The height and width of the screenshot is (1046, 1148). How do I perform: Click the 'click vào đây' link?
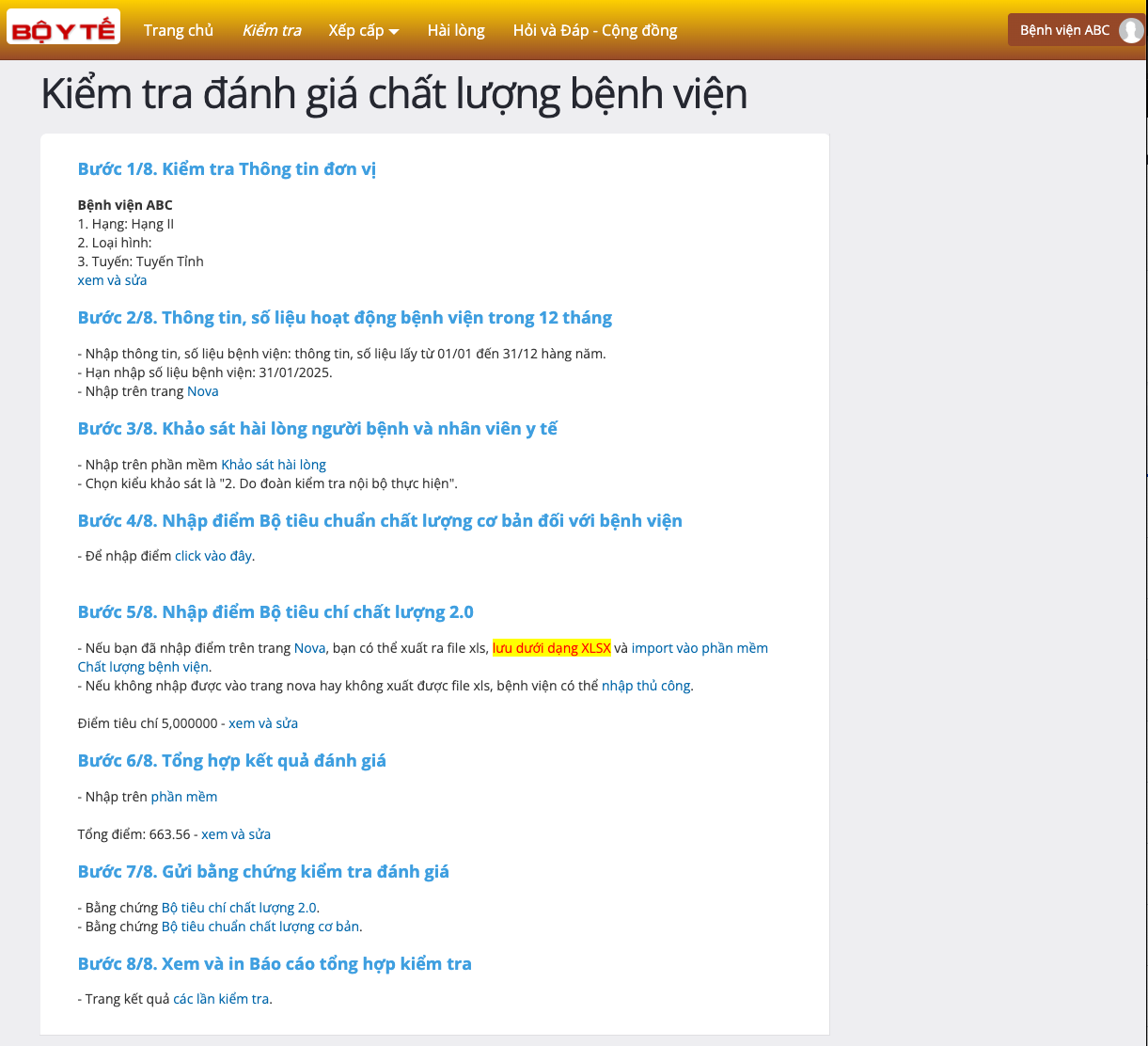[x=213, y=556]
